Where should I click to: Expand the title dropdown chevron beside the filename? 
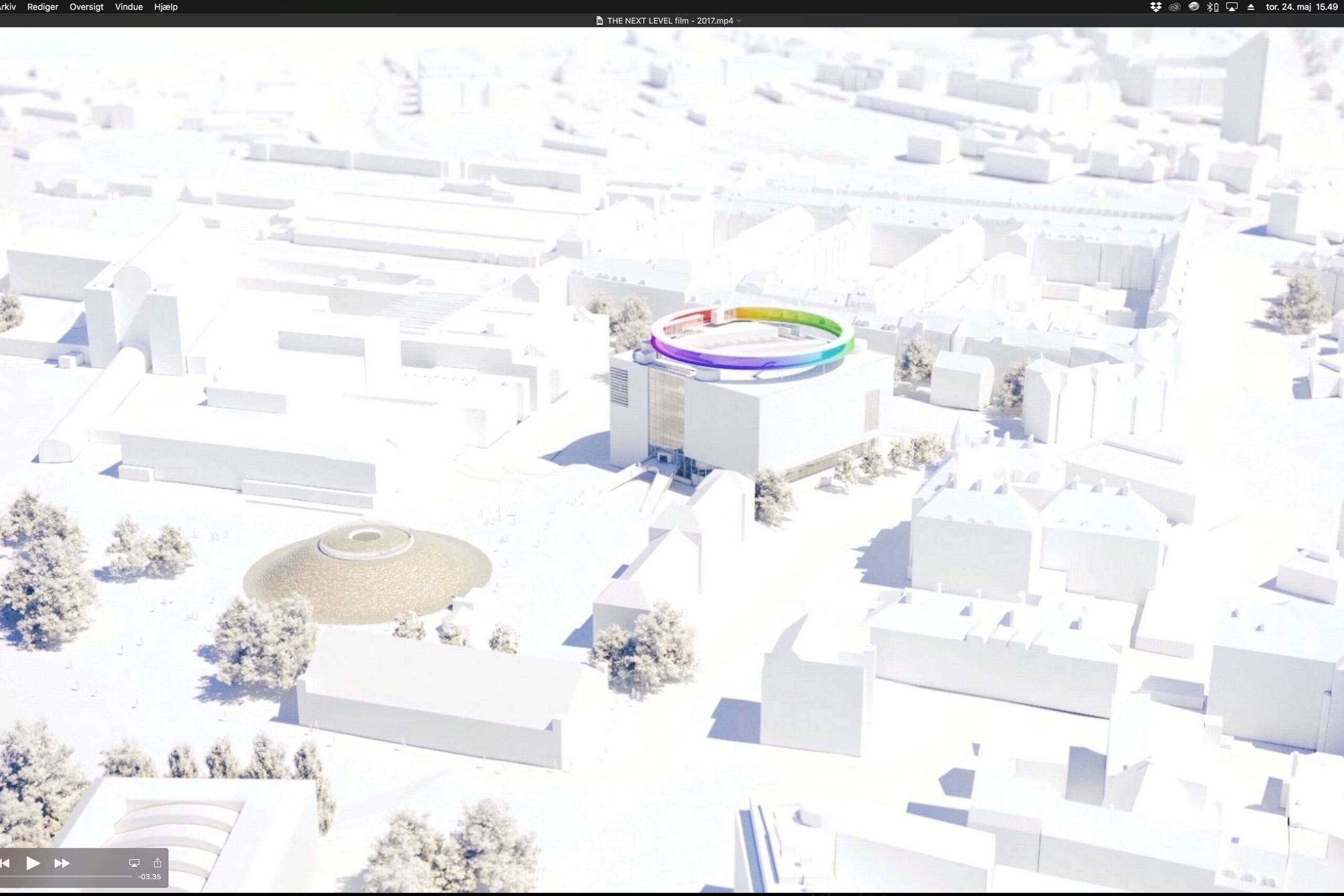739,20
